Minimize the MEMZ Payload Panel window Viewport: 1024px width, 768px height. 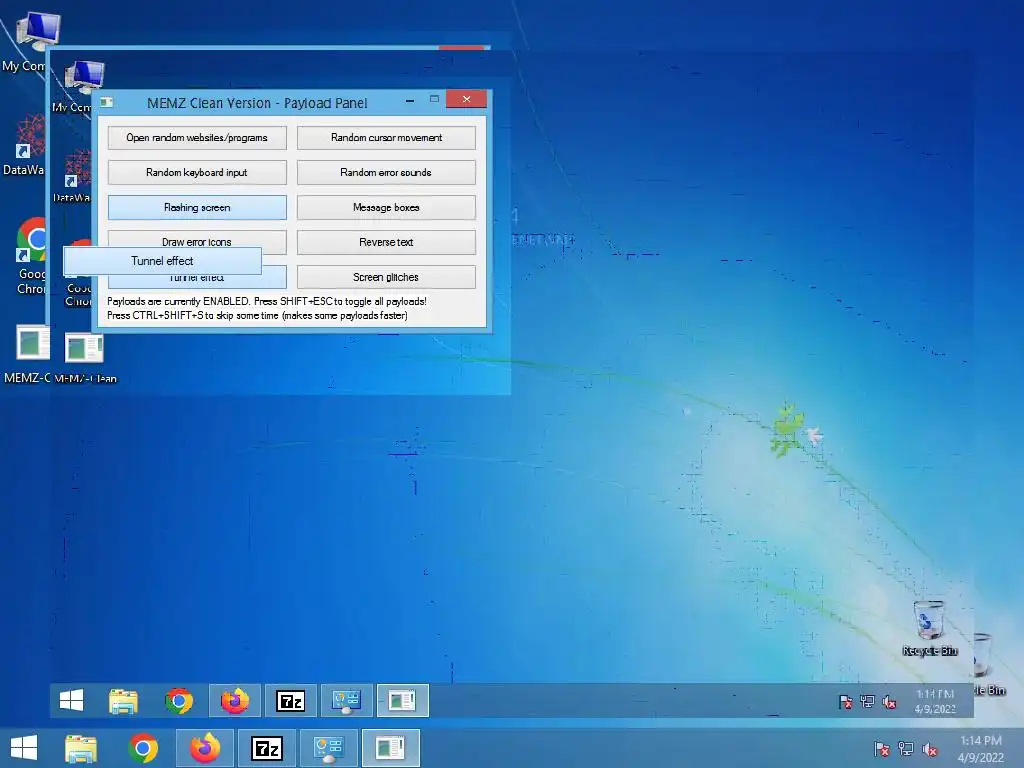[409, 101]
